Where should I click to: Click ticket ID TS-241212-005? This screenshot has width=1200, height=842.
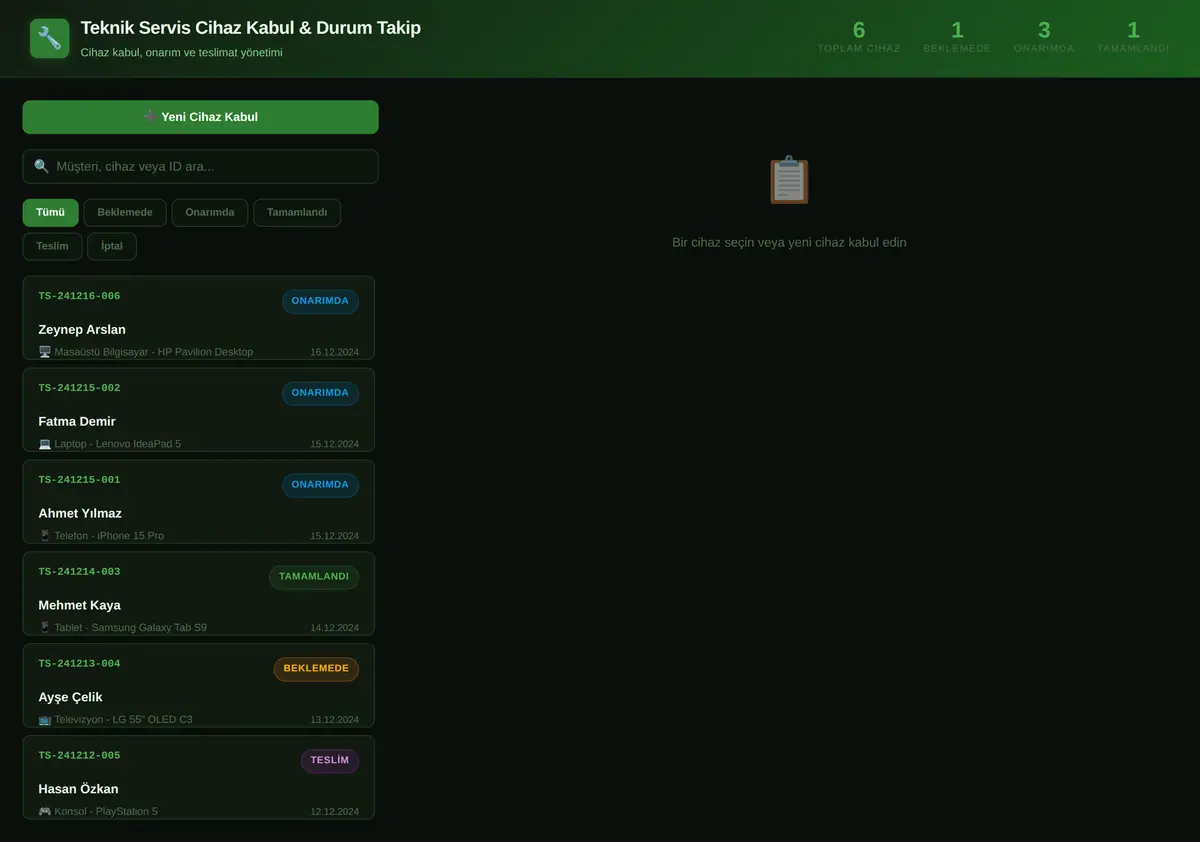79,756
